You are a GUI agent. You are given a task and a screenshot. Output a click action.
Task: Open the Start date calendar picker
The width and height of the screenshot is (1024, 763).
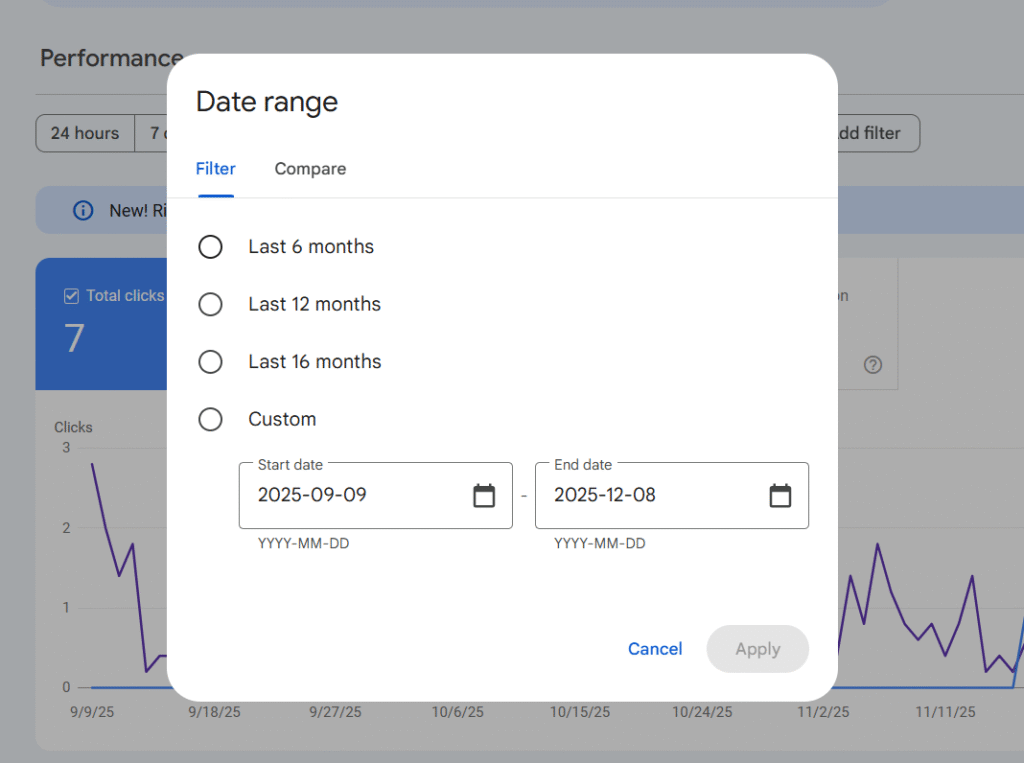484,495
